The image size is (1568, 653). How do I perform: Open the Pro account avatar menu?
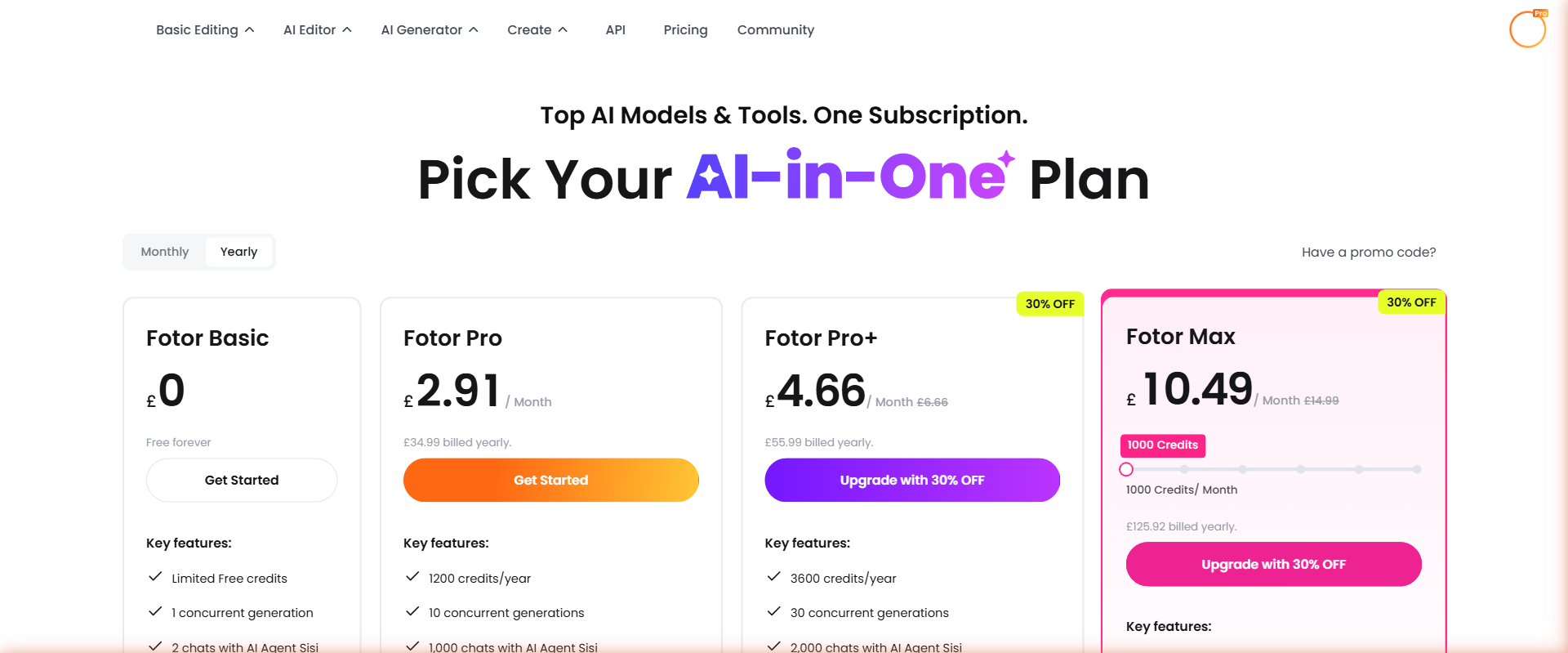pos(1526,29)
